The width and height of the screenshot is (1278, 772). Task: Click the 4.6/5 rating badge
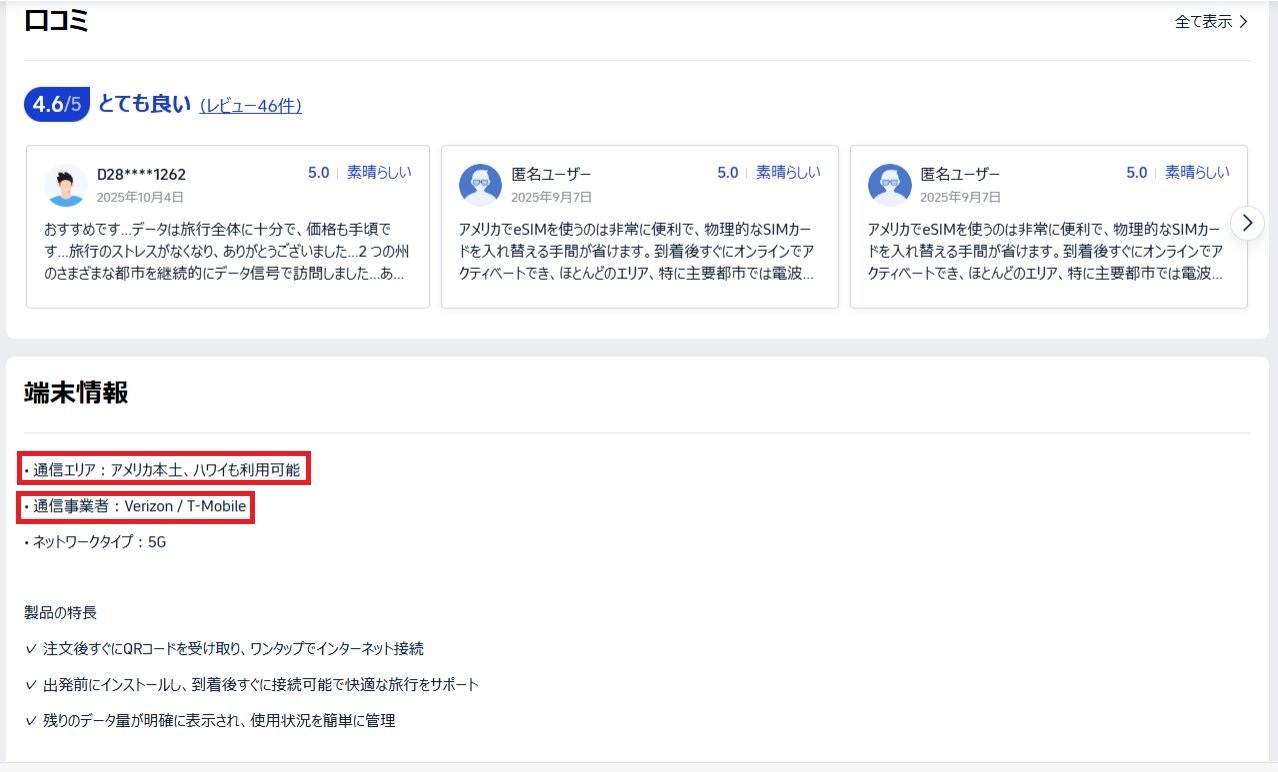[56, 104]
